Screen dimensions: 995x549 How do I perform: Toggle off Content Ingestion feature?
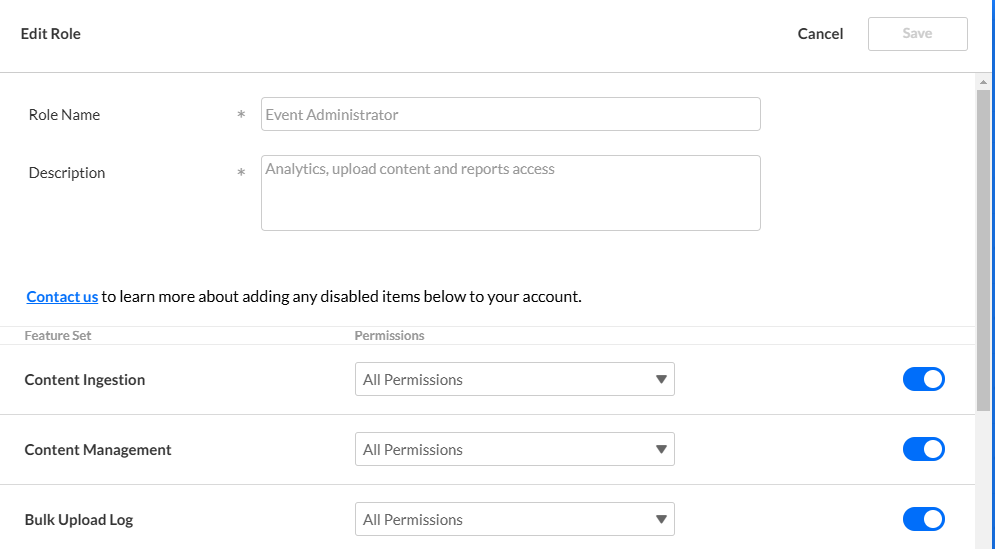tap(924, 379)
